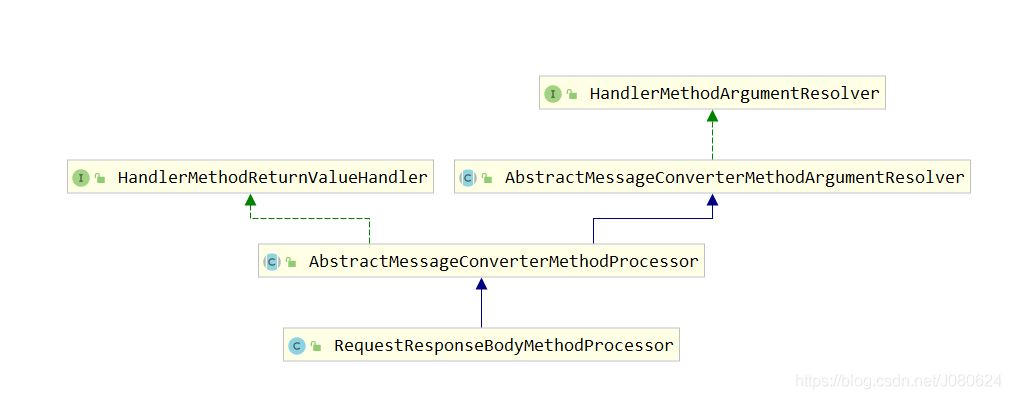Viewport: 1011px width, 399px height.
Task: Click the interface icon of HandlerMethodReturnValueHandler
Action: point(81,178)
